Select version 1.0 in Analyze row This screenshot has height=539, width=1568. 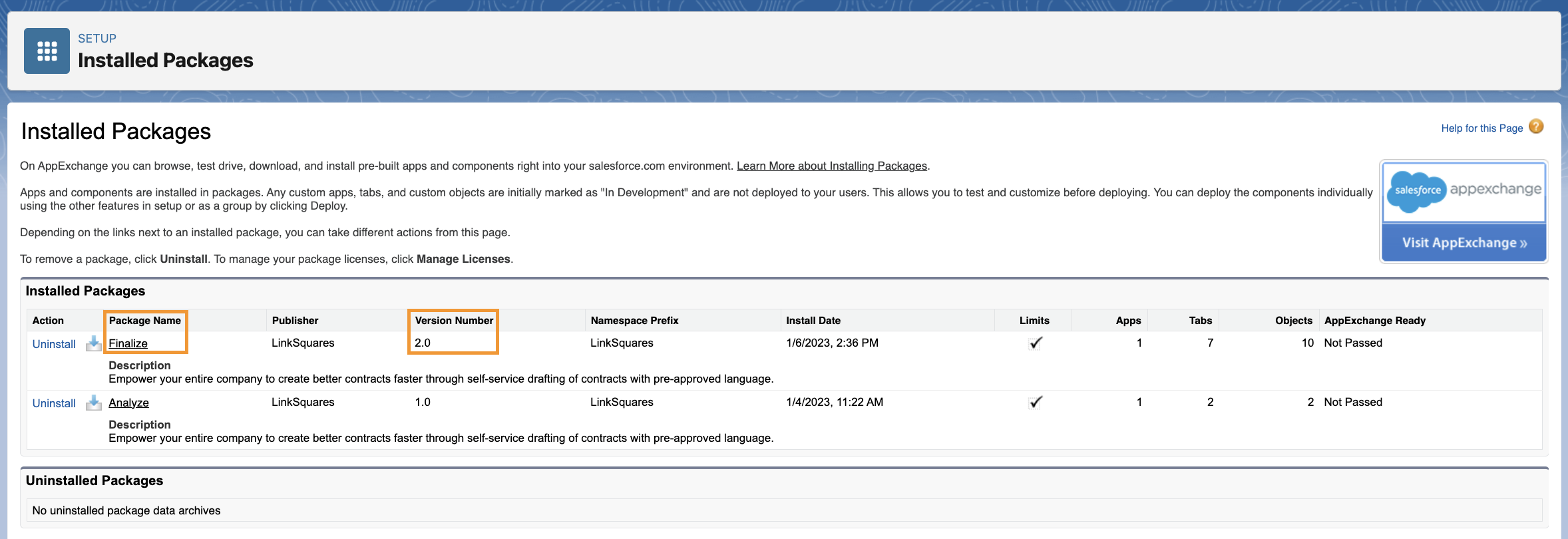pos(423,402)
